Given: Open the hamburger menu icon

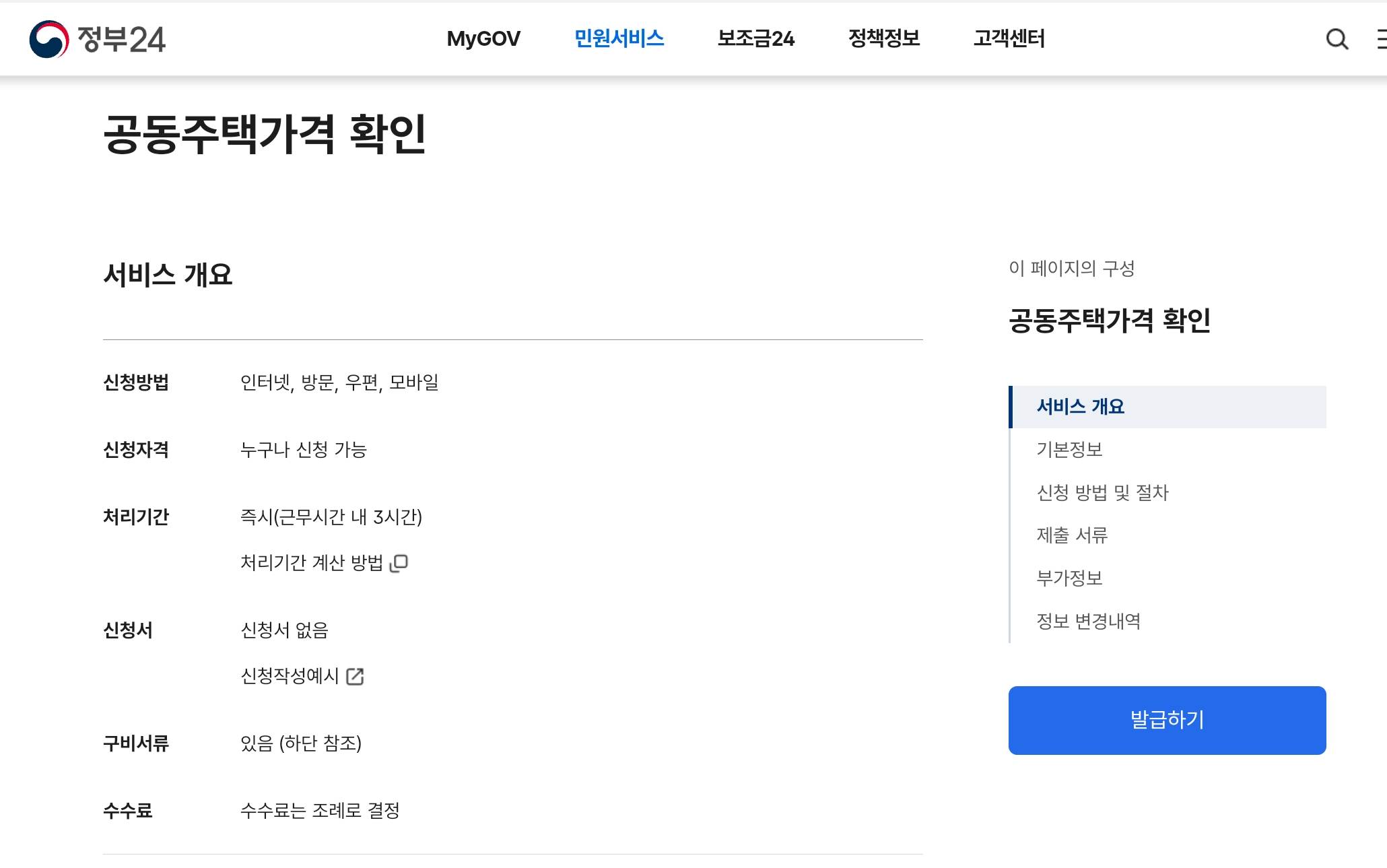Looking at the screenshot, I should [x=1381, y=39].
